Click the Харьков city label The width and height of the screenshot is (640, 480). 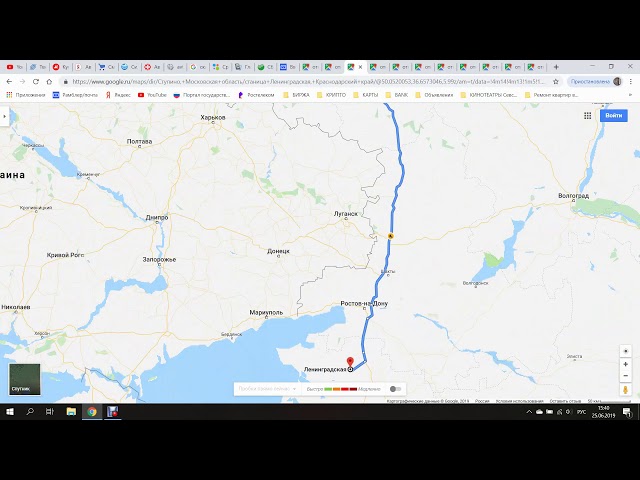coord(213,118)
